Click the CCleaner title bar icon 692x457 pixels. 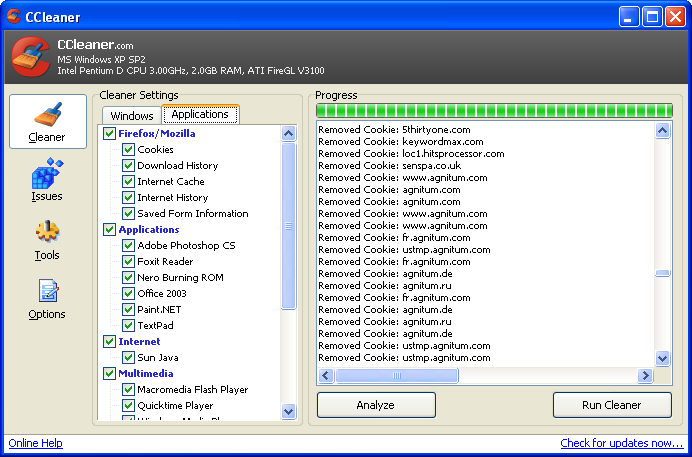click(x=14, y=16)
